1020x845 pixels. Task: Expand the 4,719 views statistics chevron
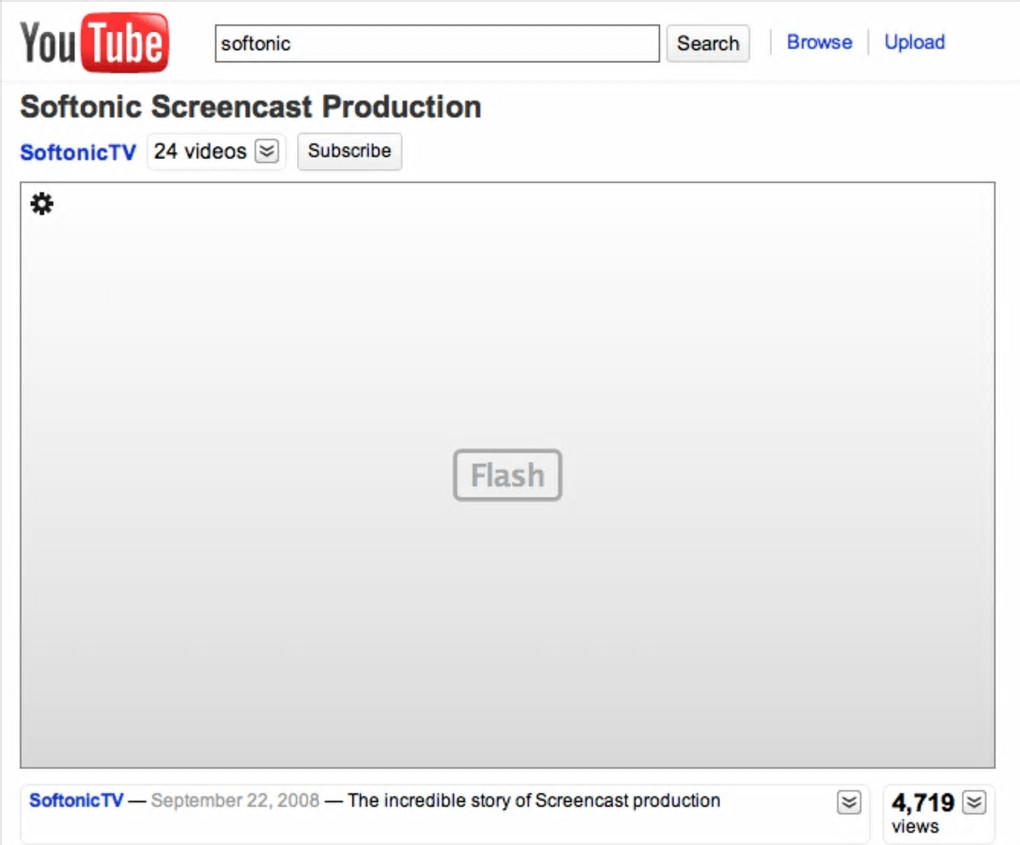pos(974,802)
